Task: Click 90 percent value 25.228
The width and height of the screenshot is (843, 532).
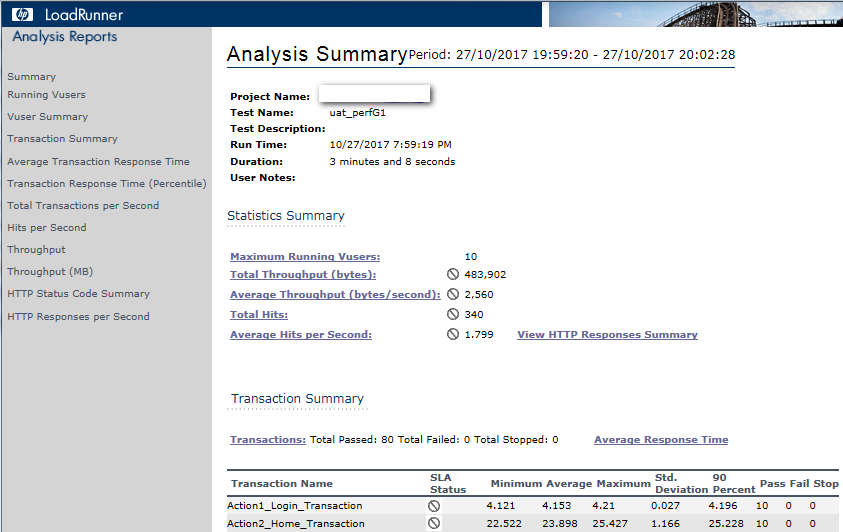Action: tap(726, 523)
